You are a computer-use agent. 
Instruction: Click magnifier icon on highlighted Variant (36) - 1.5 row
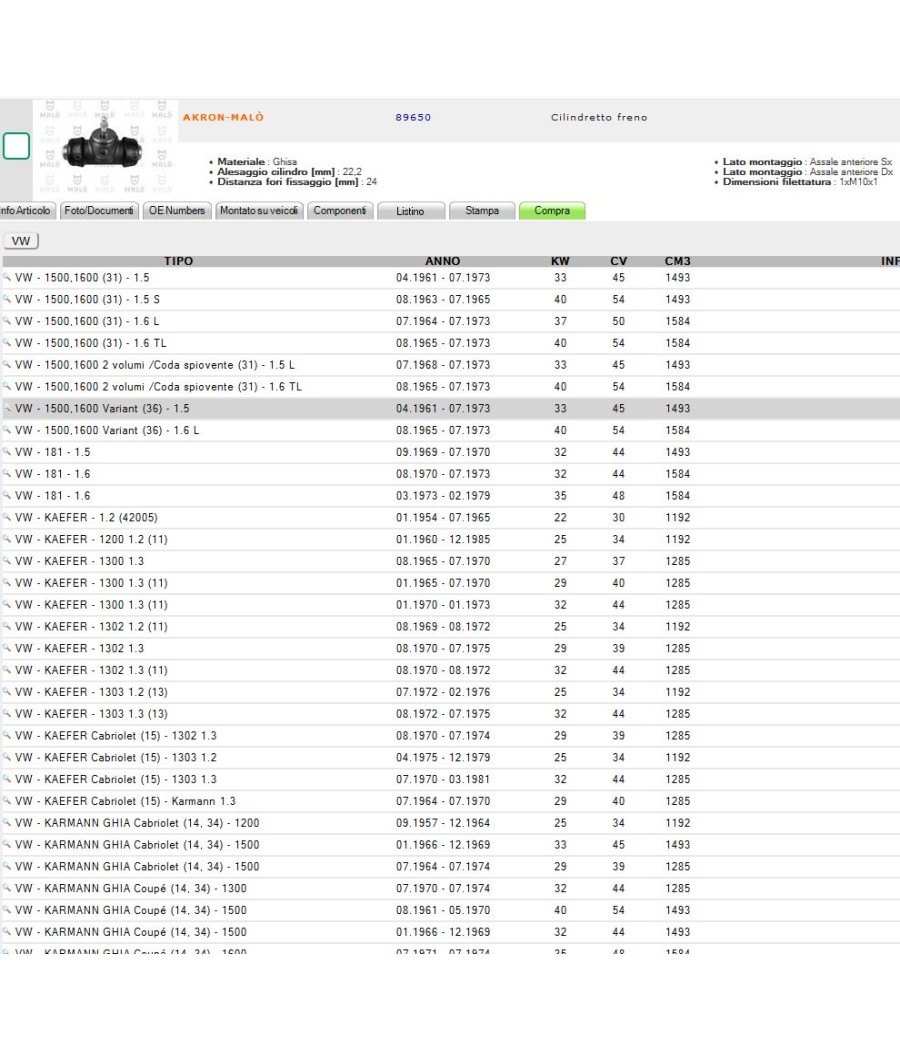click(7, 408)
